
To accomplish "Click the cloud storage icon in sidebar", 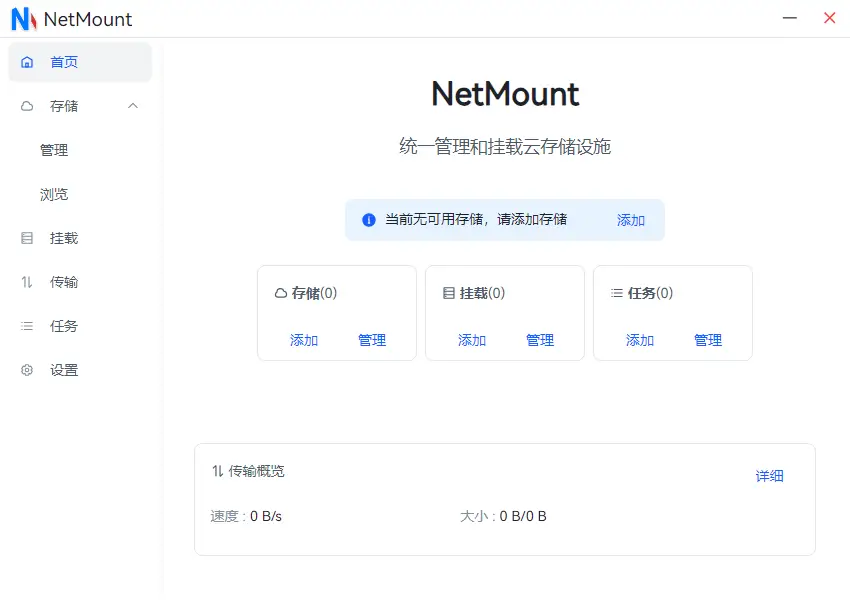I will [x=27, y=106].
